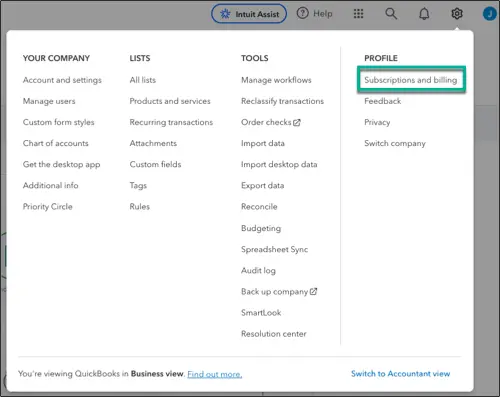Open the Intuit Assist panel
500x397 pixels.
point(249,14)
